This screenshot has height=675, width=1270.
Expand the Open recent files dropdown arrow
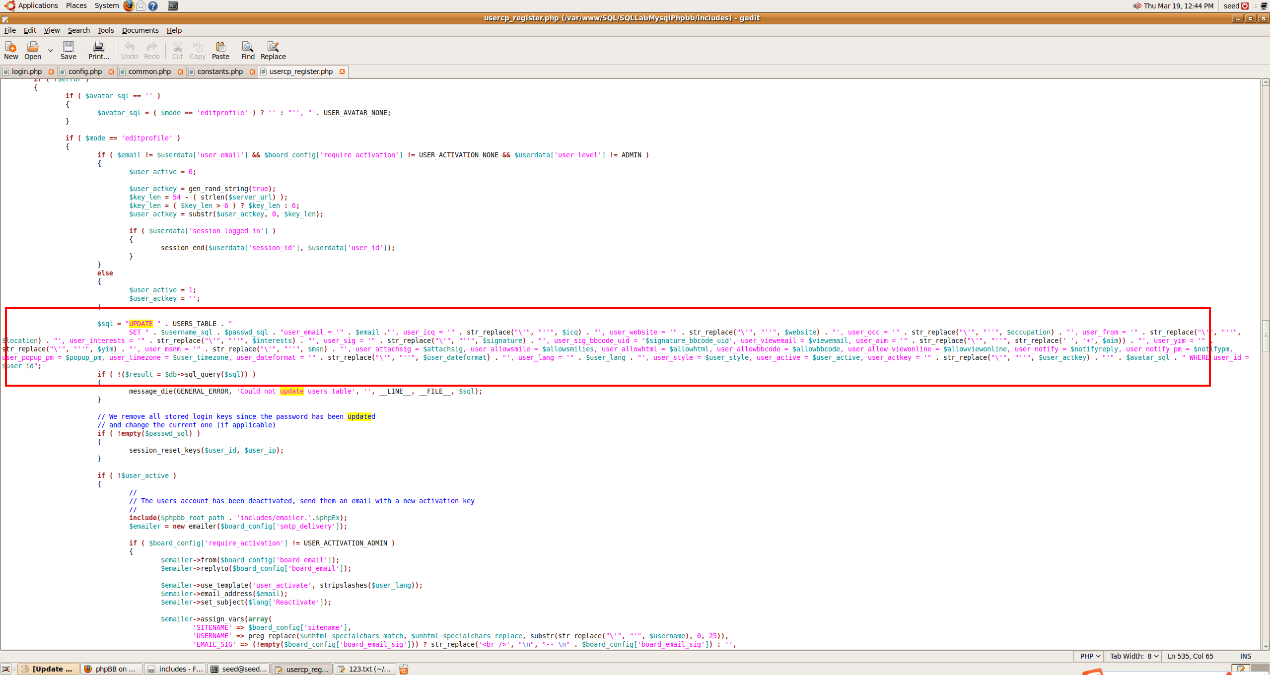(x=49, y=48)
